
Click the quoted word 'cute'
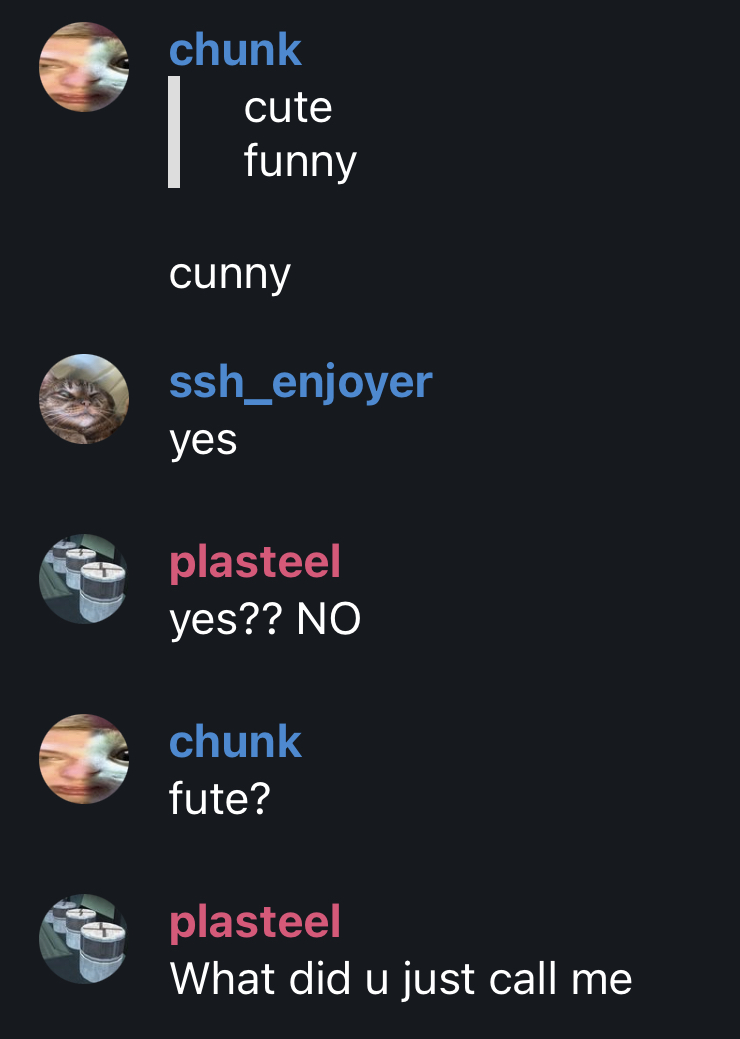tap(288, 107)
